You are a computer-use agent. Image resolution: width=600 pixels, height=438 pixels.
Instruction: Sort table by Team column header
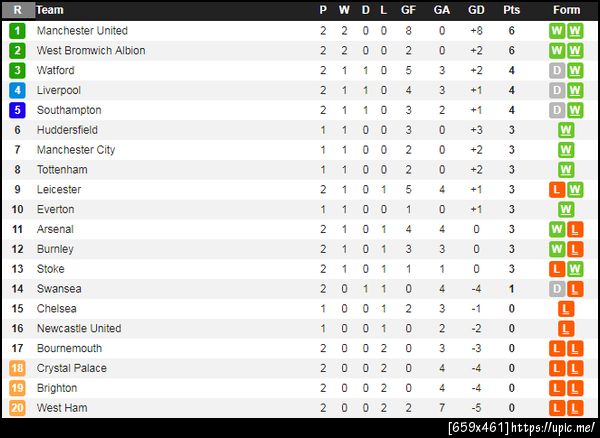click(x=50, y=10)
